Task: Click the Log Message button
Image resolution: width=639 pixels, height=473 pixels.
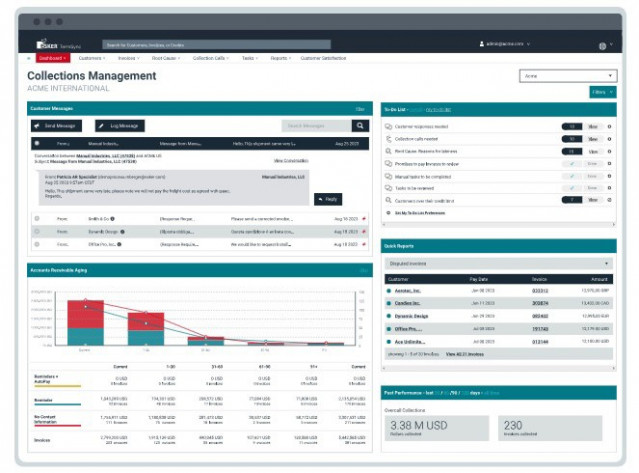Action: pos(120,126)
